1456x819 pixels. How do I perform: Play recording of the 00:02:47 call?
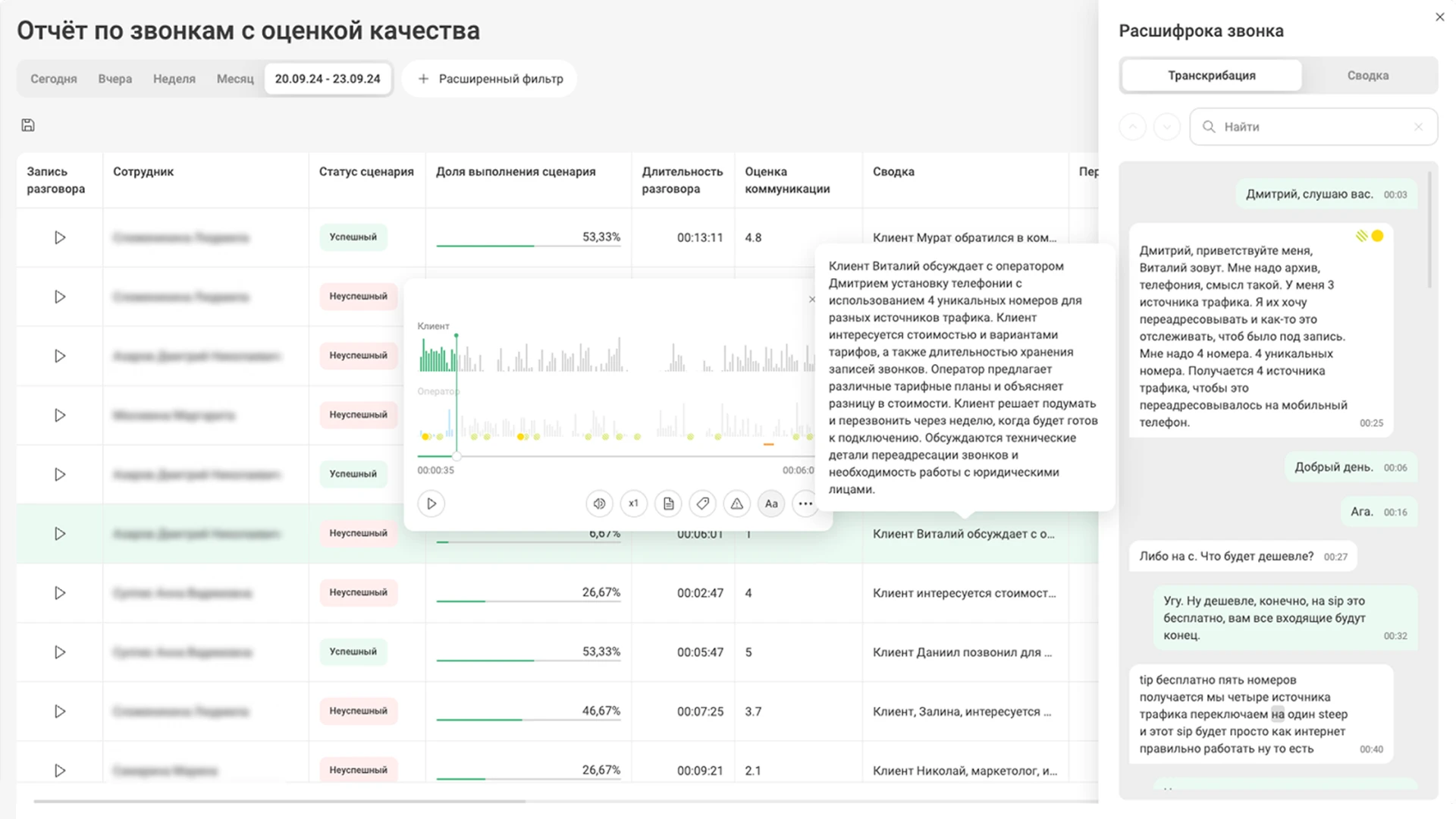tap(60, 593)
